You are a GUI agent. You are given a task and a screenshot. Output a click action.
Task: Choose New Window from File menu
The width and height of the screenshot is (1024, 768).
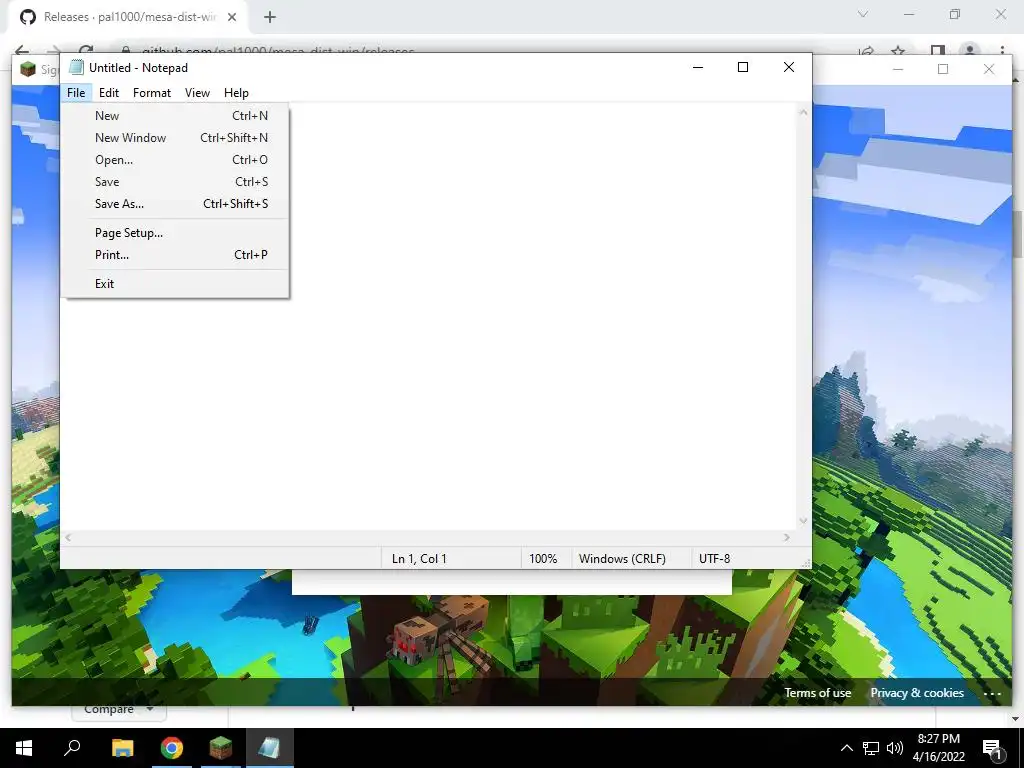point(175,138)
